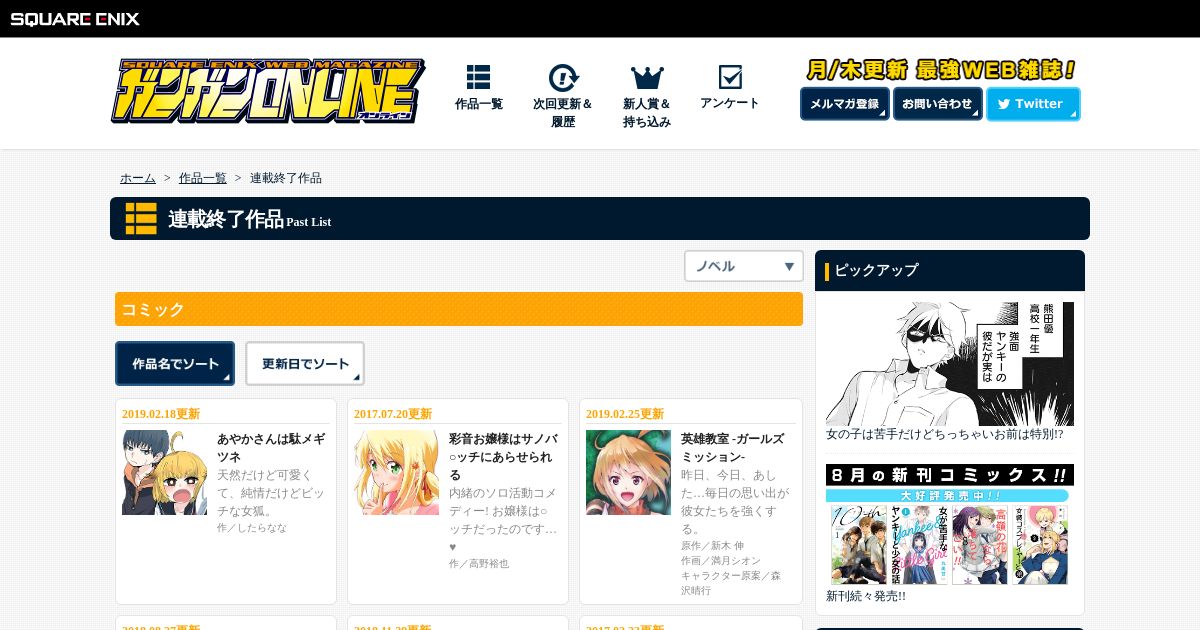Open 作品一覧 navigation label
Image resolution: width=1200 pixels, height=630 pixels.
coord(479,104)
